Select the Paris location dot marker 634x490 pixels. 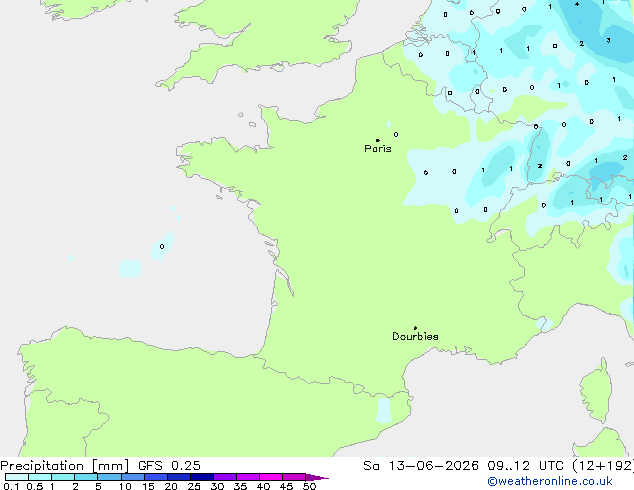pos(378,140)
